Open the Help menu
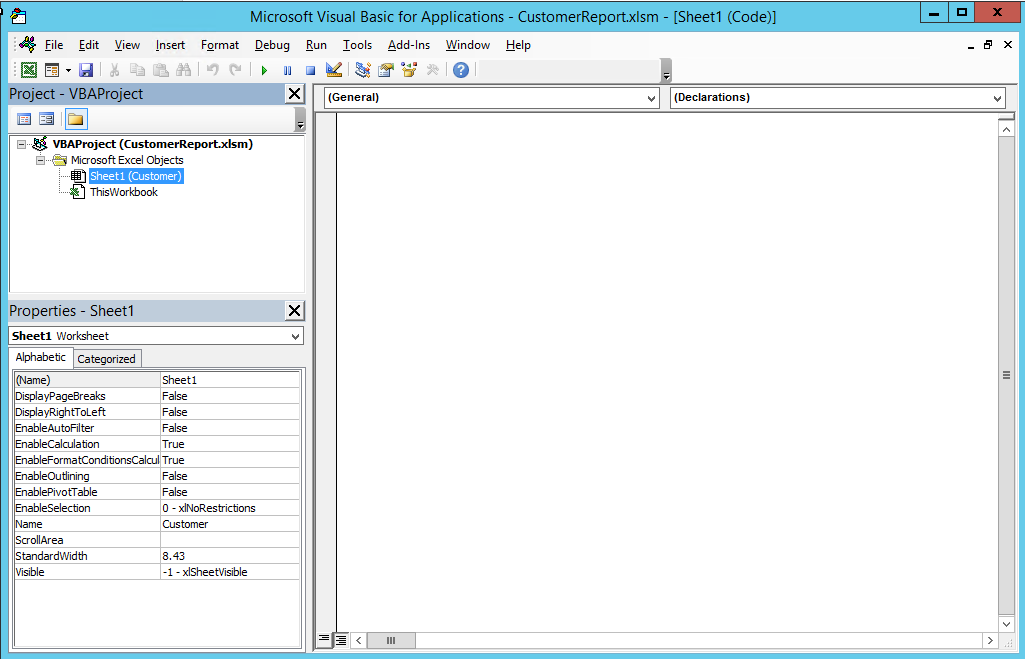The width and height of the screenshot is (1025, 659). 518,45
